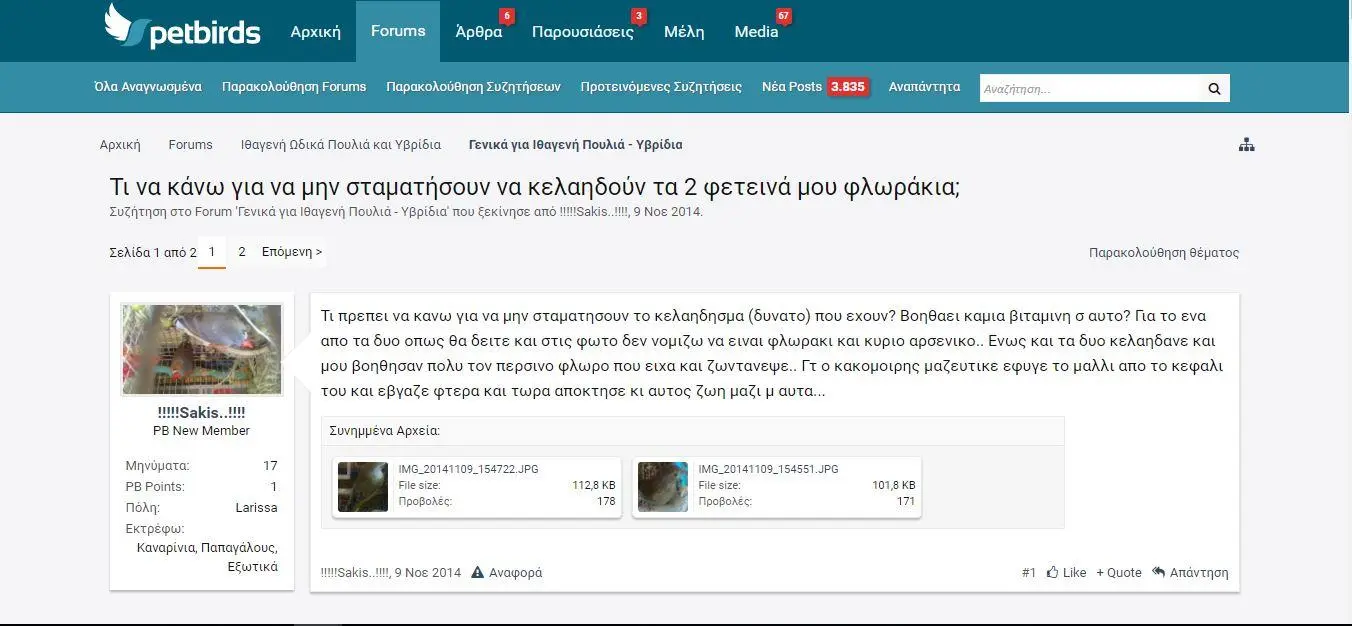Click filename IMG_20141109_154722.JPG

(x=468, y=469)
